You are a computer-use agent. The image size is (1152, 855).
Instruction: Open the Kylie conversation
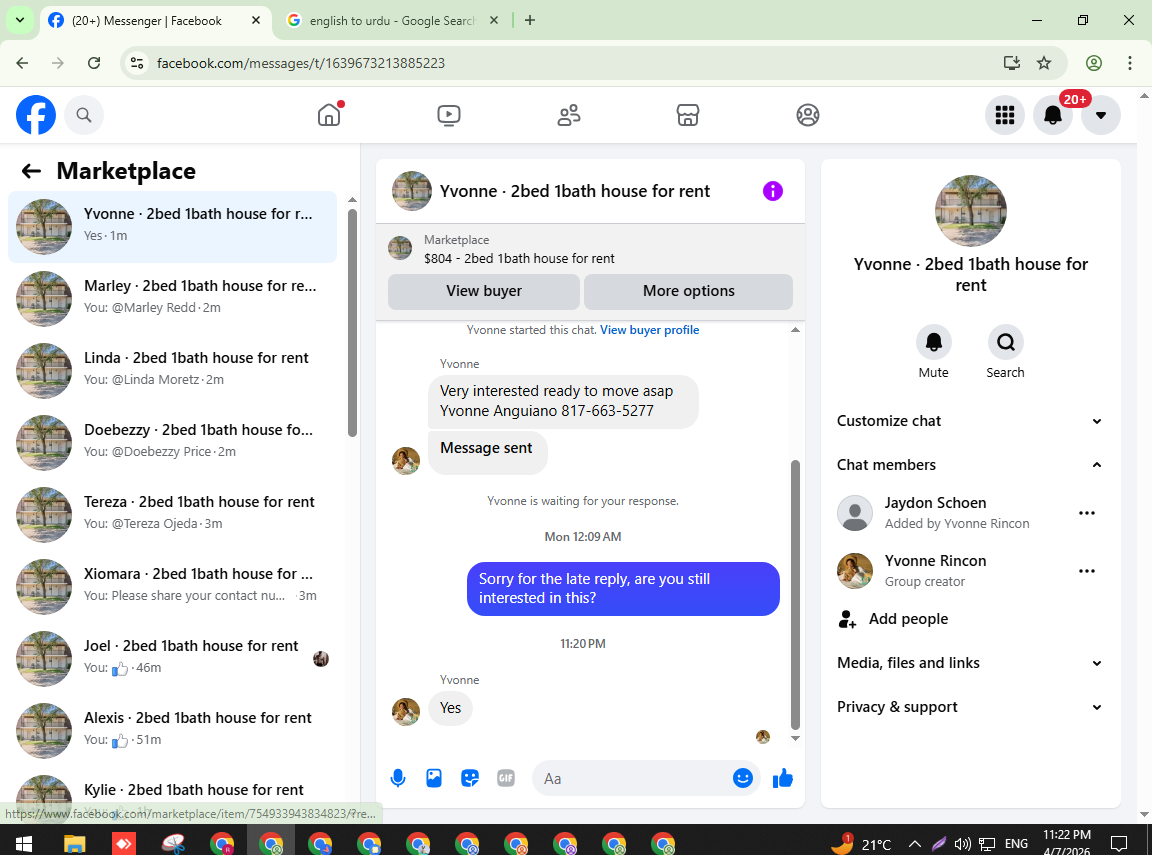[173, 793]
